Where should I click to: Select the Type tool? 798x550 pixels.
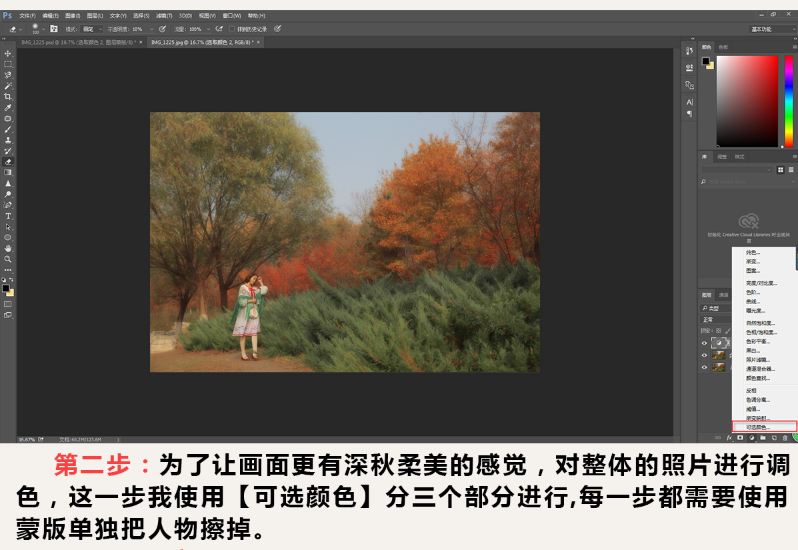(x=8, y=216)
